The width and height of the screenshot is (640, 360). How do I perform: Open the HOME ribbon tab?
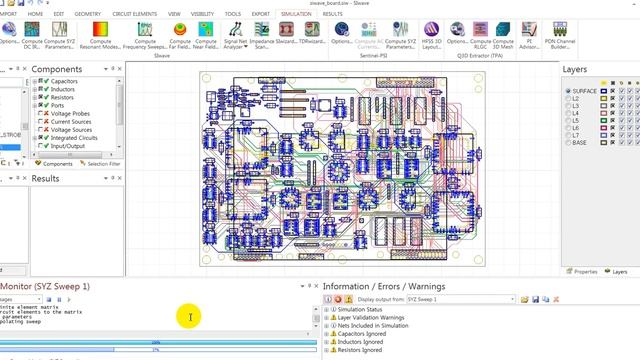35,14
